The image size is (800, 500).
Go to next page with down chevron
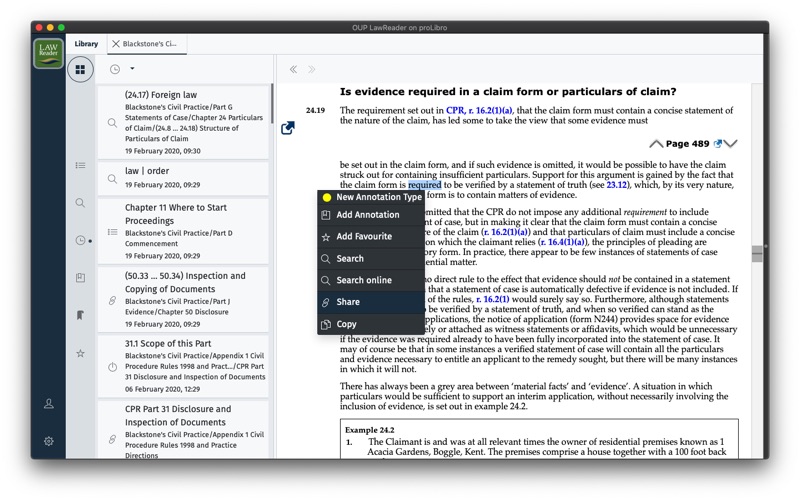click(730, 144)
